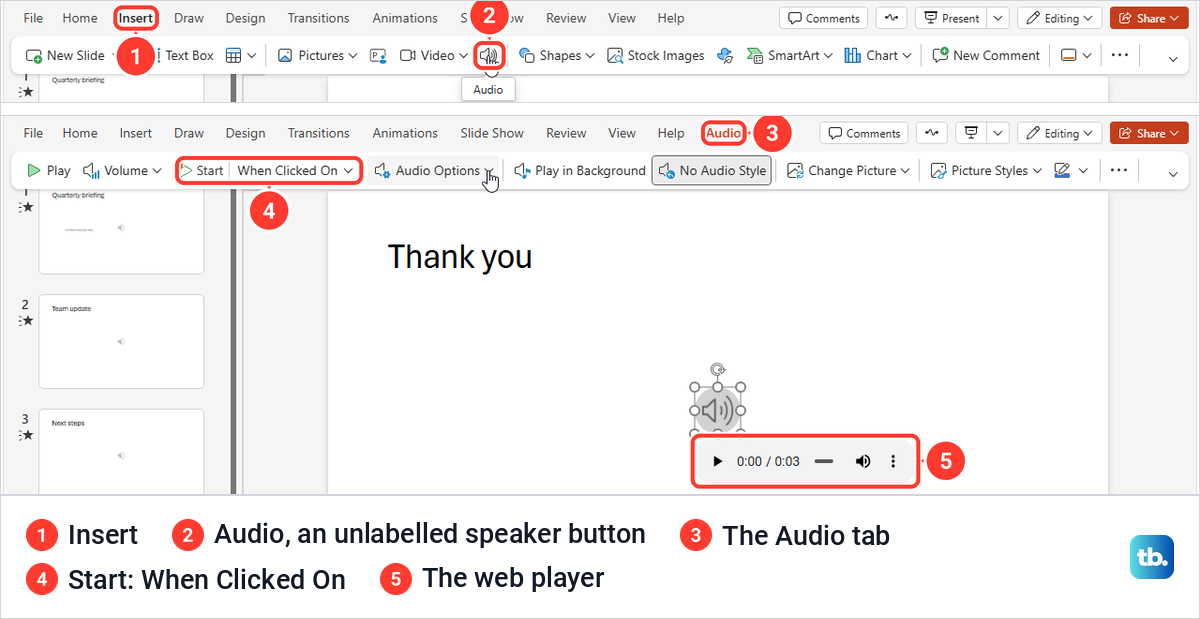Viewport: 1200px width, 619px height.
Task: Expand the Video dropdown
Action: click(462, 56)
